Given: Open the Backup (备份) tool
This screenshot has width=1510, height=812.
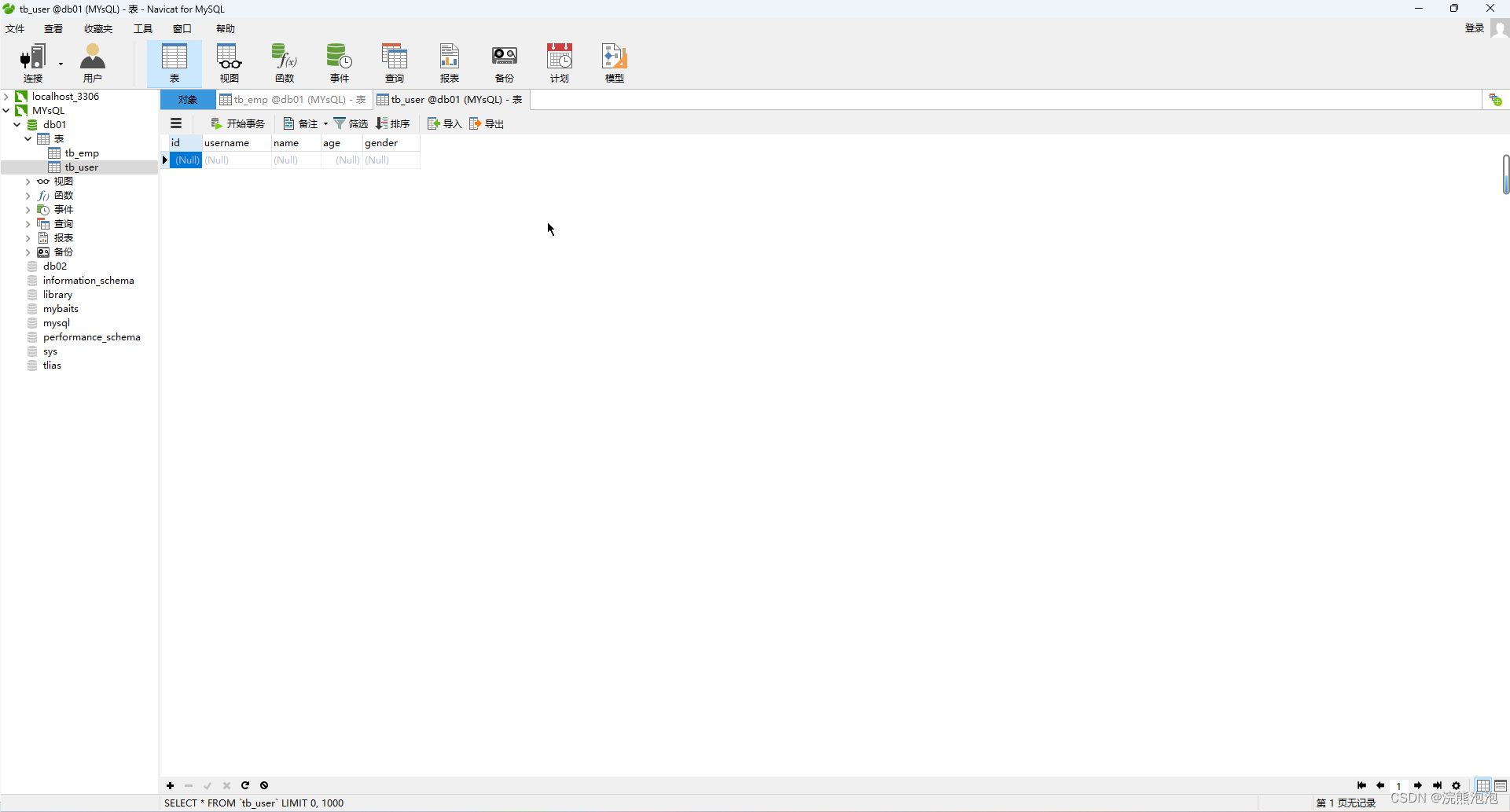Looking at the screenshot, I should coord(504,63).
